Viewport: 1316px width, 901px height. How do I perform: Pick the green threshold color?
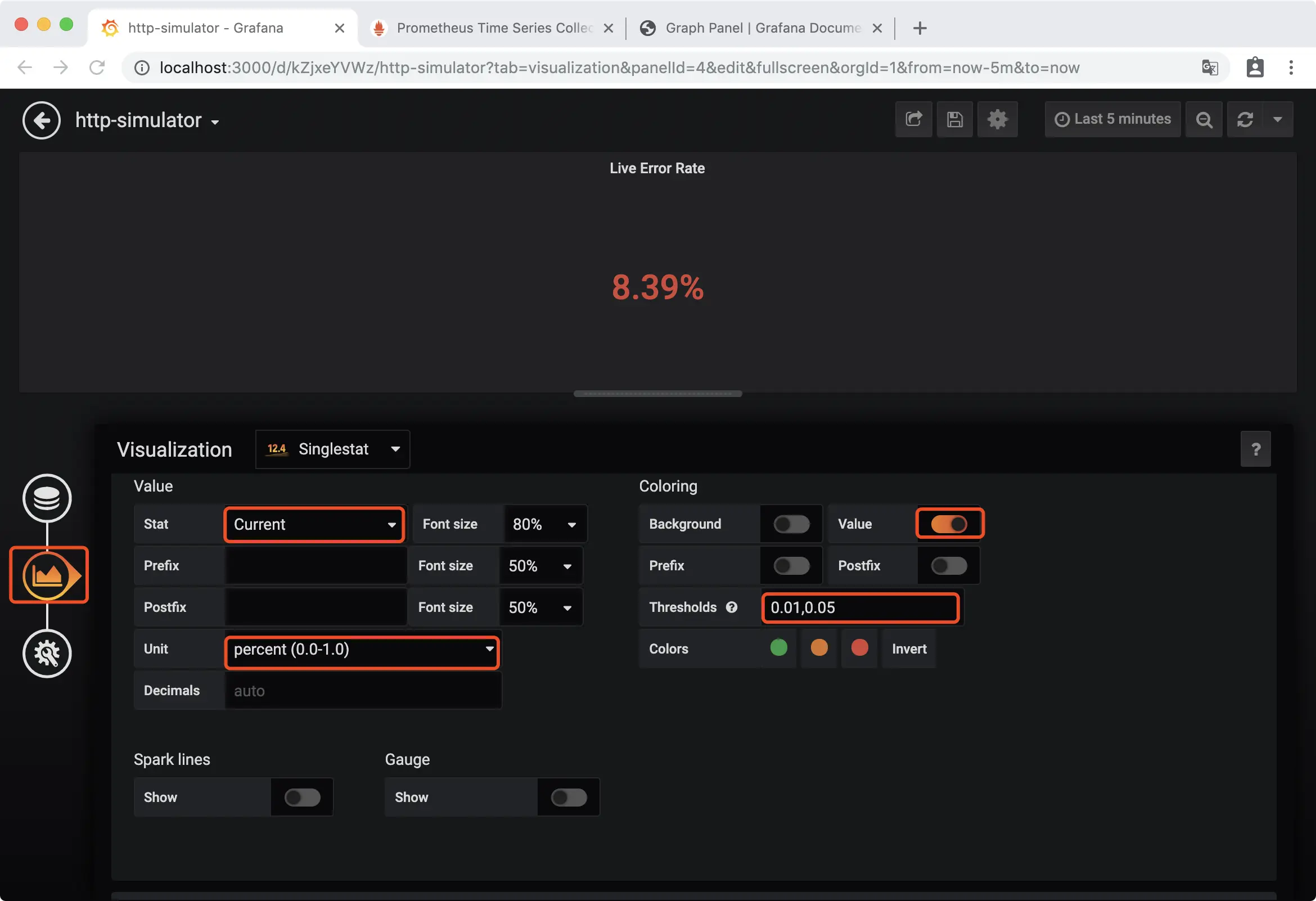(x=778, y=648)
